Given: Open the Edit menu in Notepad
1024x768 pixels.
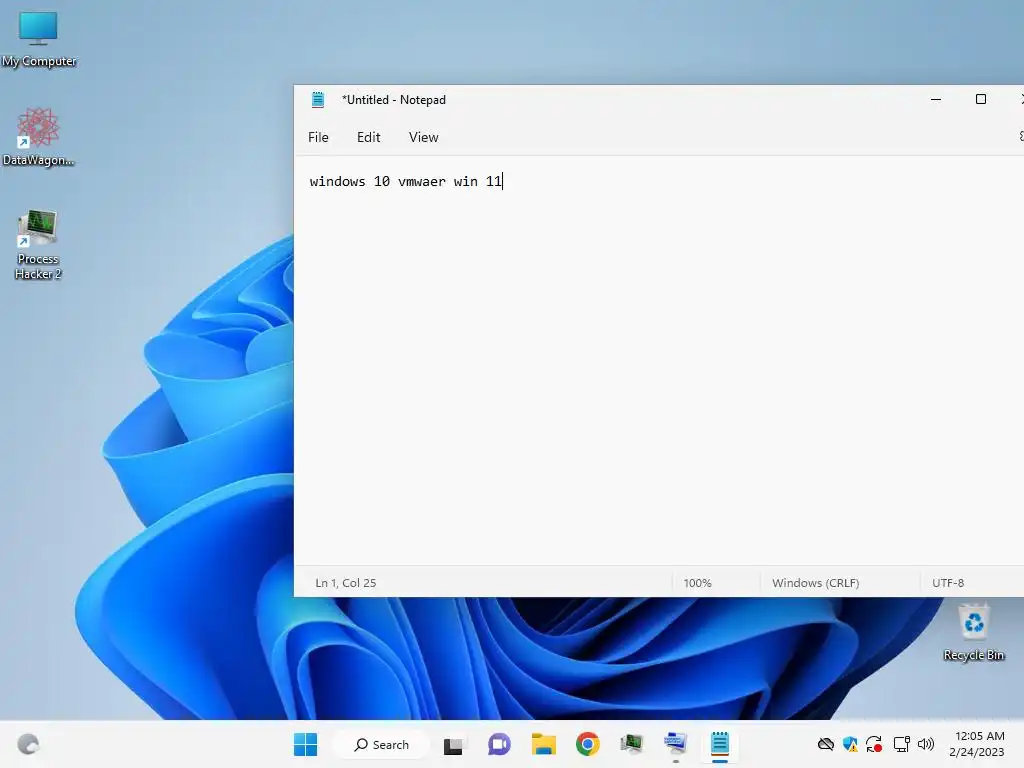Looking at the screenshot, I should click(x=368, y=137).
